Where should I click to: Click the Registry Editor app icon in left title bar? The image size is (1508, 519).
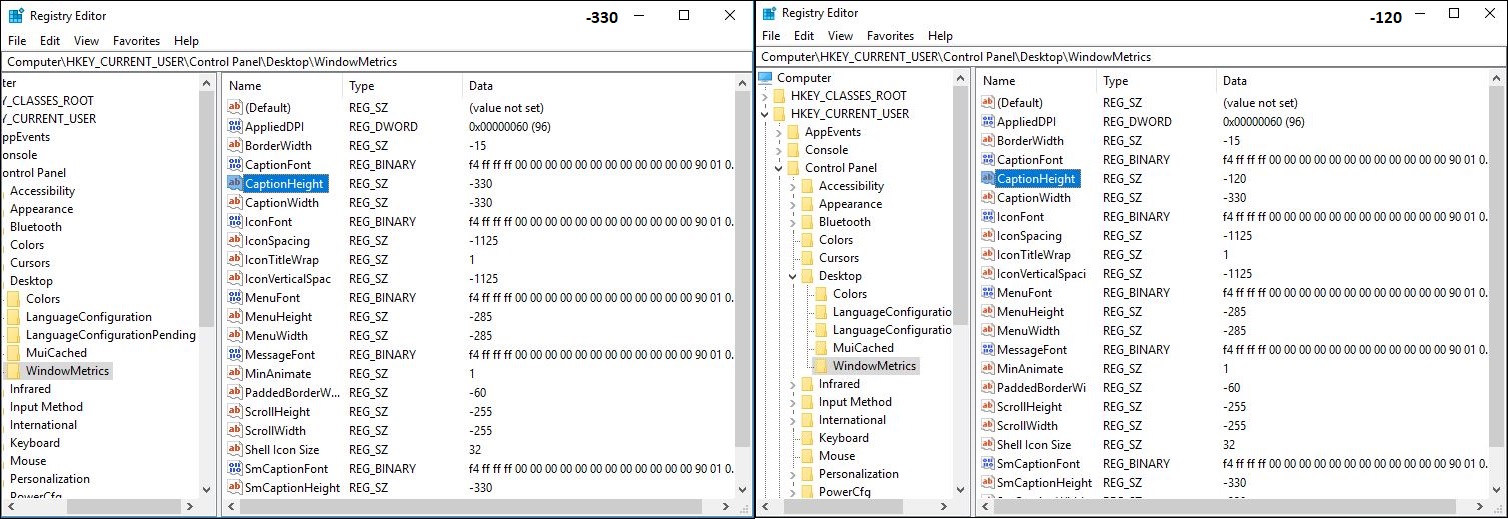click(x=15, y=16)
